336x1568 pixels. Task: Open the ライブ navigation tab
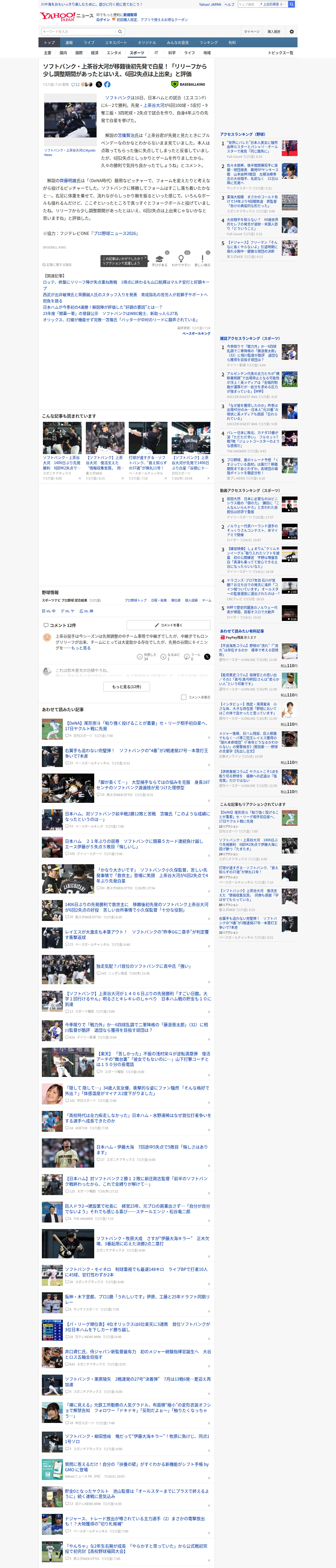coord(89,43)
